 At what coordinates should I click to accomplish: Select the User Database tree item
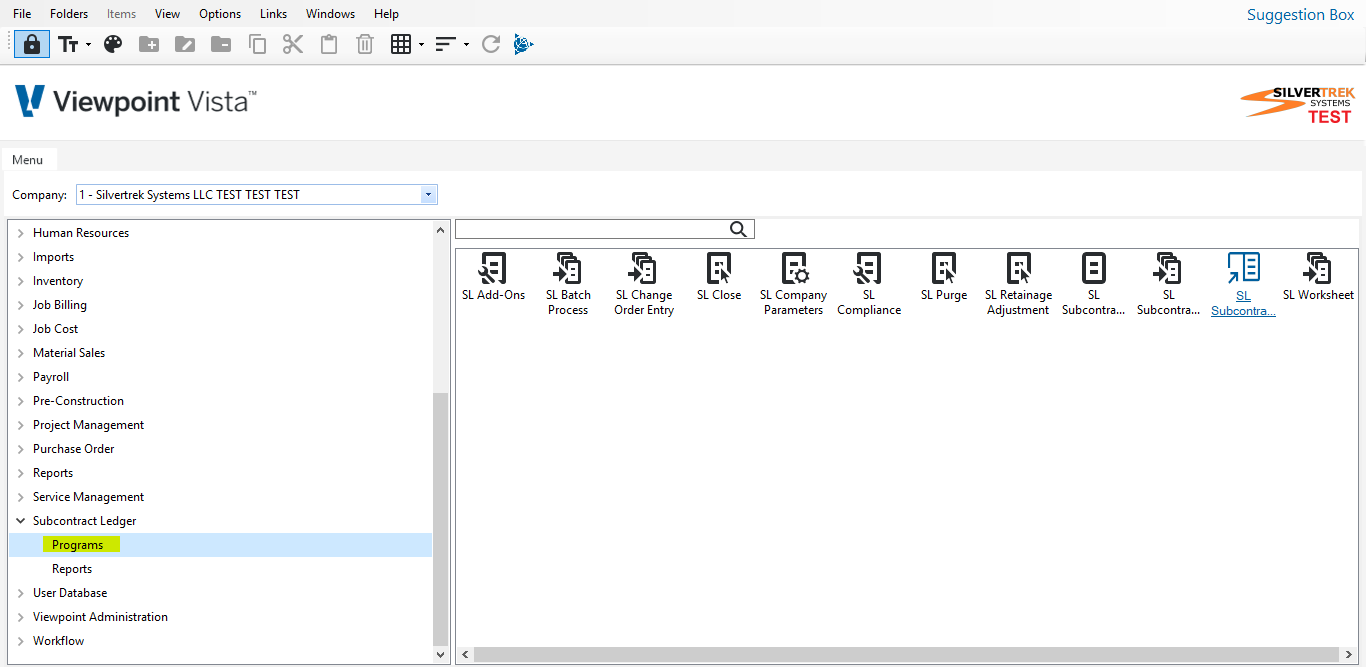[70, 593]
